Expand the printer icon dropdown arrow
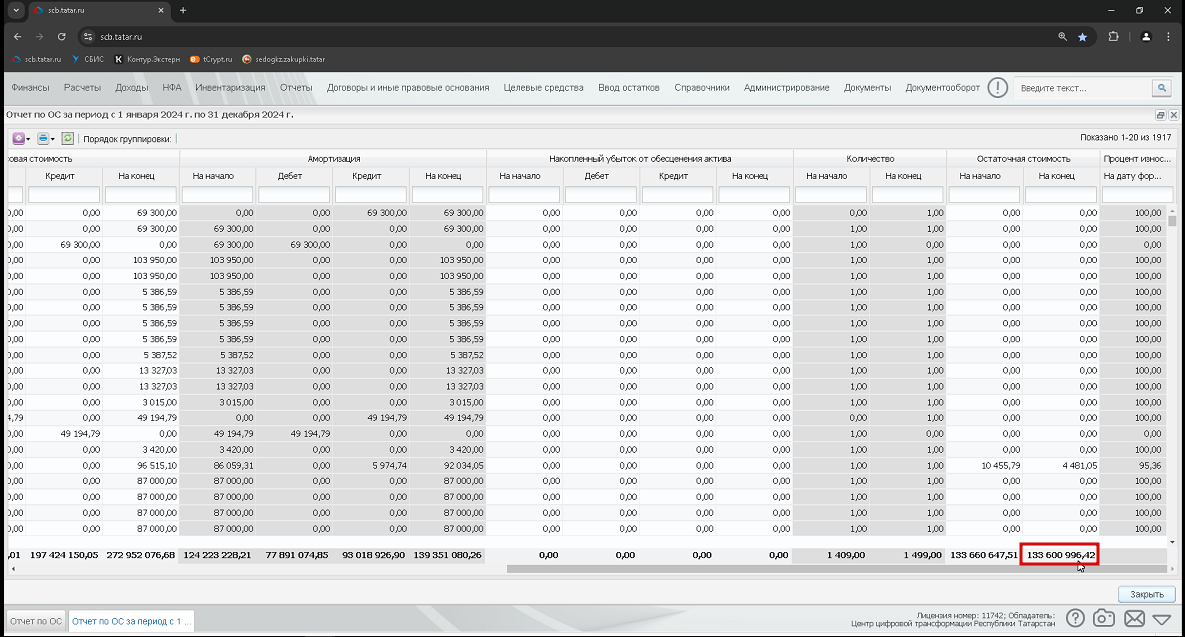Image resolution: width=1185 pixels, height=637 pixels. tap(52, 139)
